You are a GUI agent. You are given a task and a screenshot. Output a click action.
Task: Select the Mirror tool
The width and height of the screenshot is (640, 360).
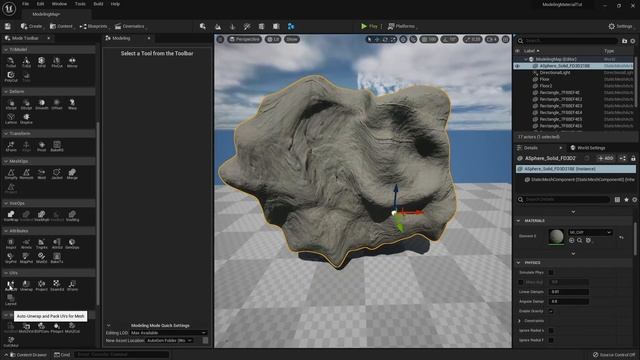click(72, 62)
